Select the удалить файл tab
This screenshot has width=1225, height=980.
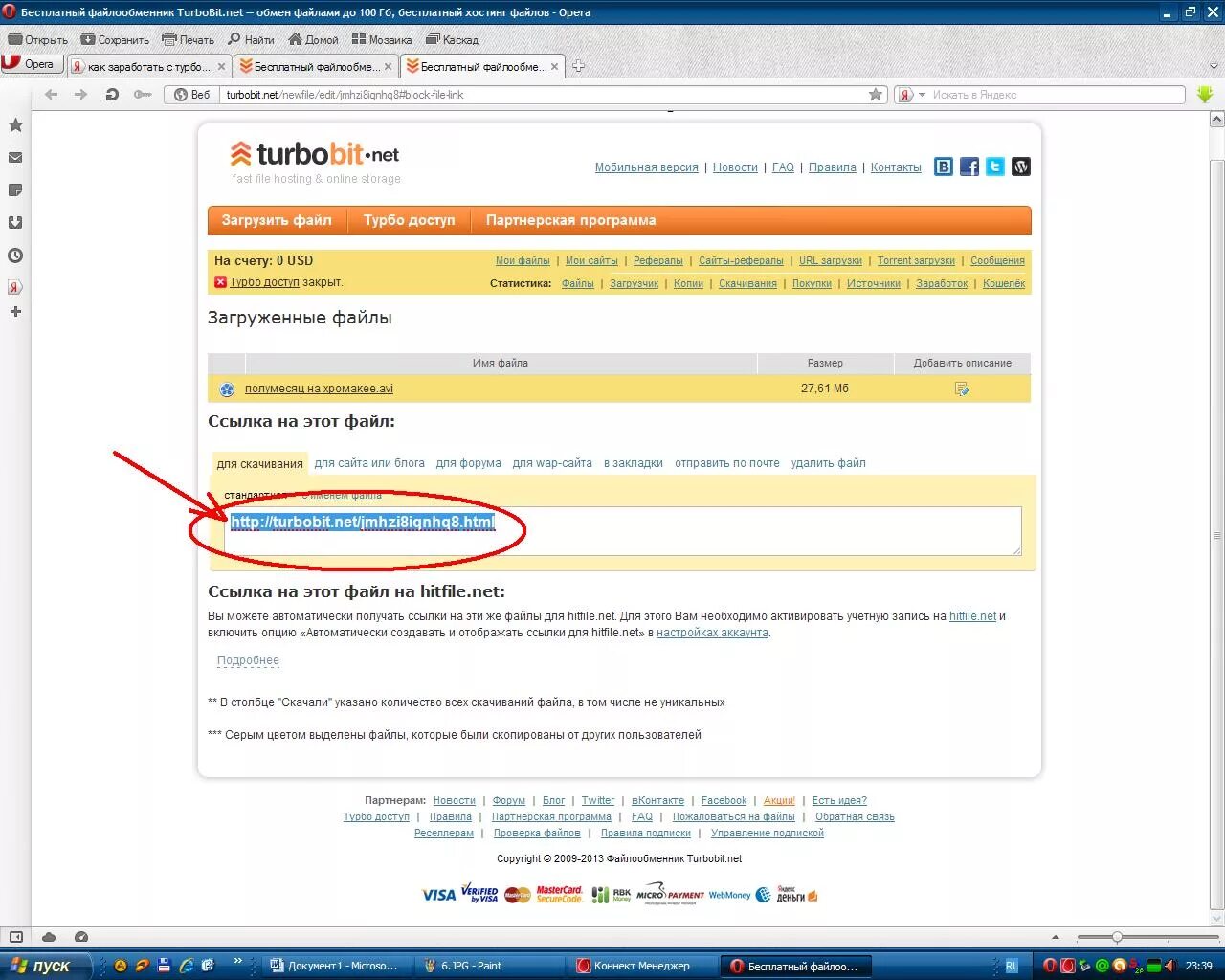click(828, 463)
